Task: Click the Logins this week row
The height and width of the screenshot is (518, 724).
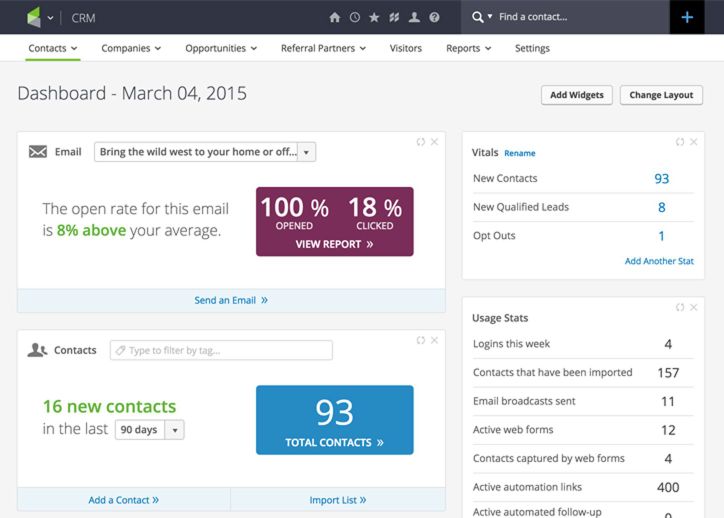Action: (583, 344)
